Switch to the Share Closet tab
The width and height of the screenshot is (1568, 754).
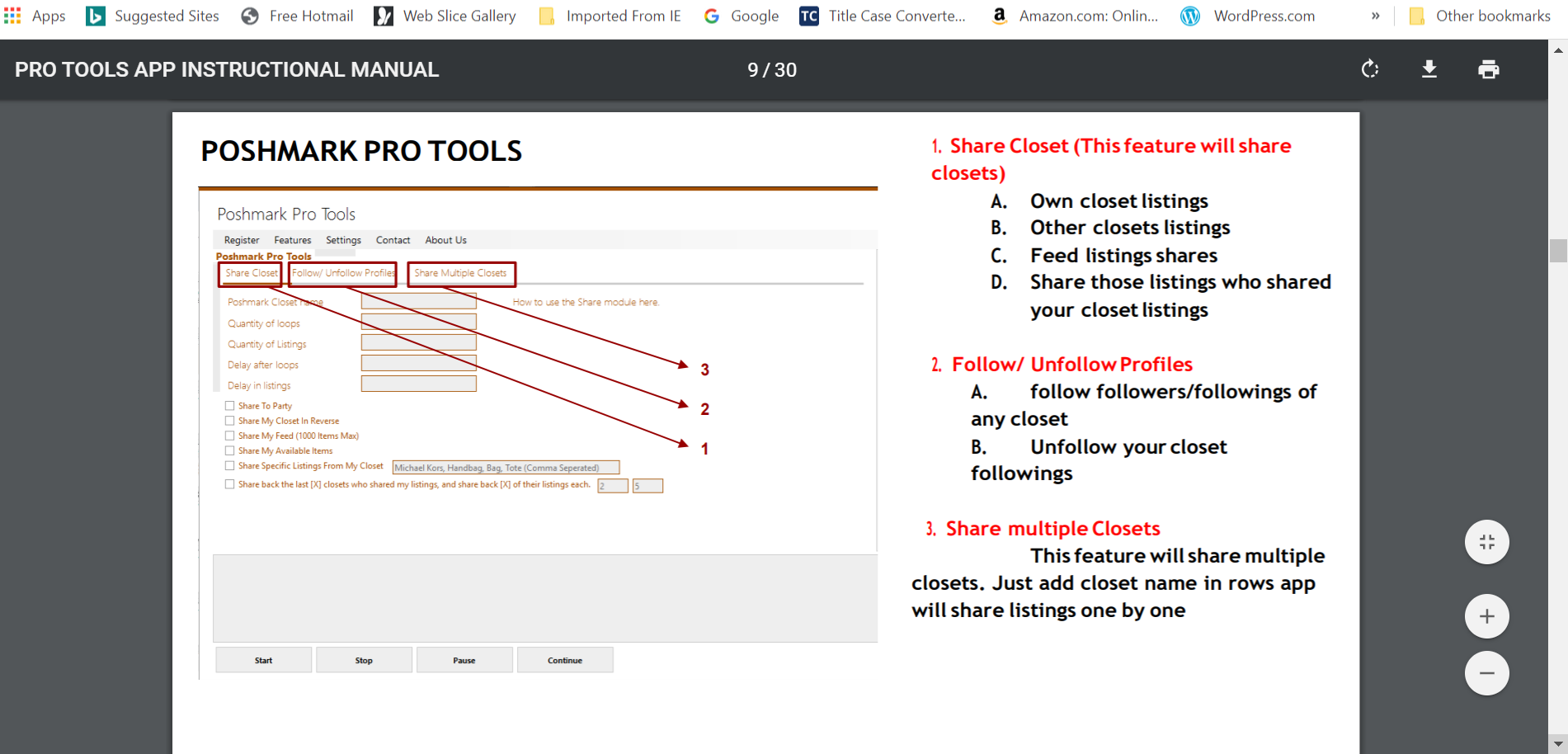tap(251, 274)
